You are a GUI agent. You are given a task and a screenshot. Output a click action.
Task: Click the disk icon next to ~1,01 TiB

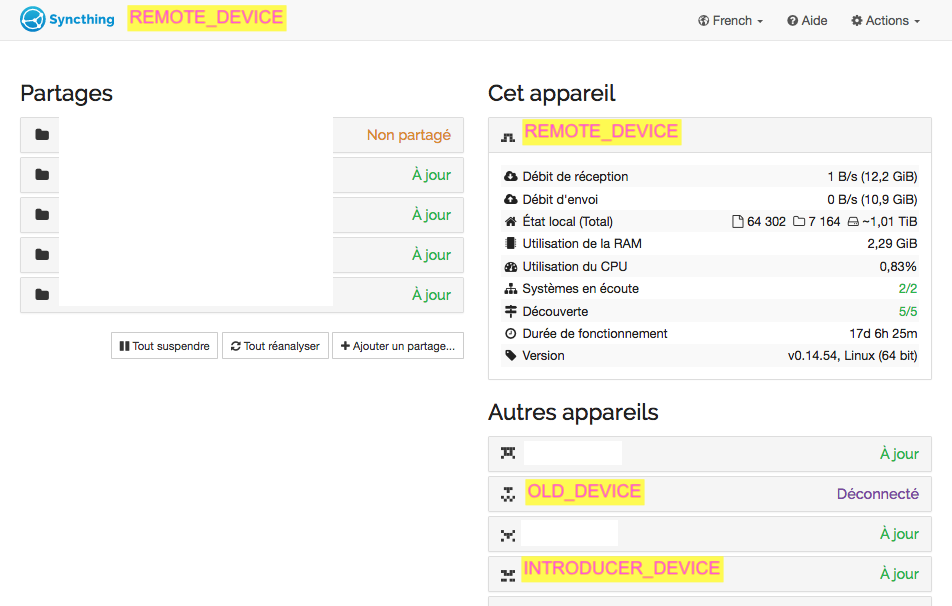[853, 222]
